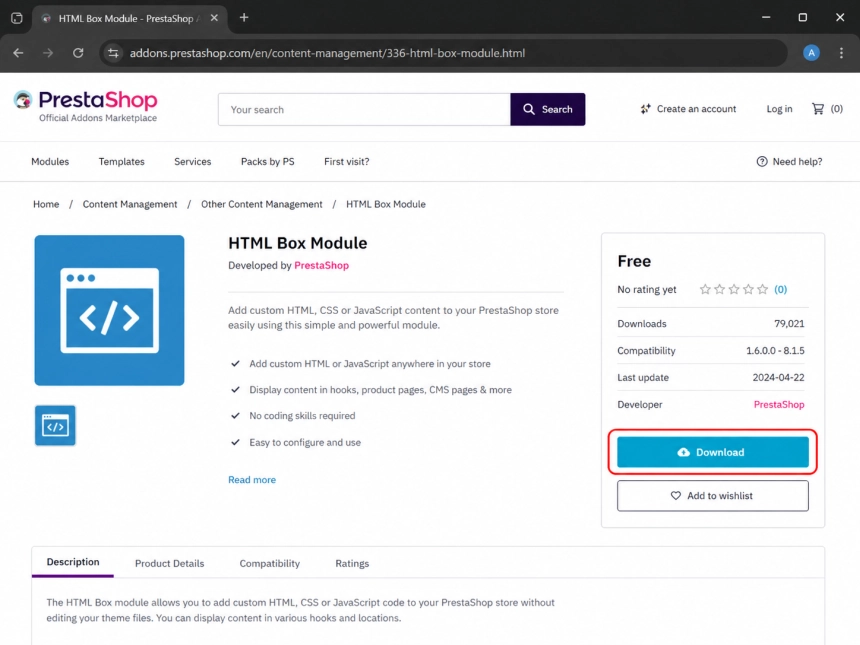Click the No coding skills required item
This screenshot has width=860, height=645.
point(302,416)
